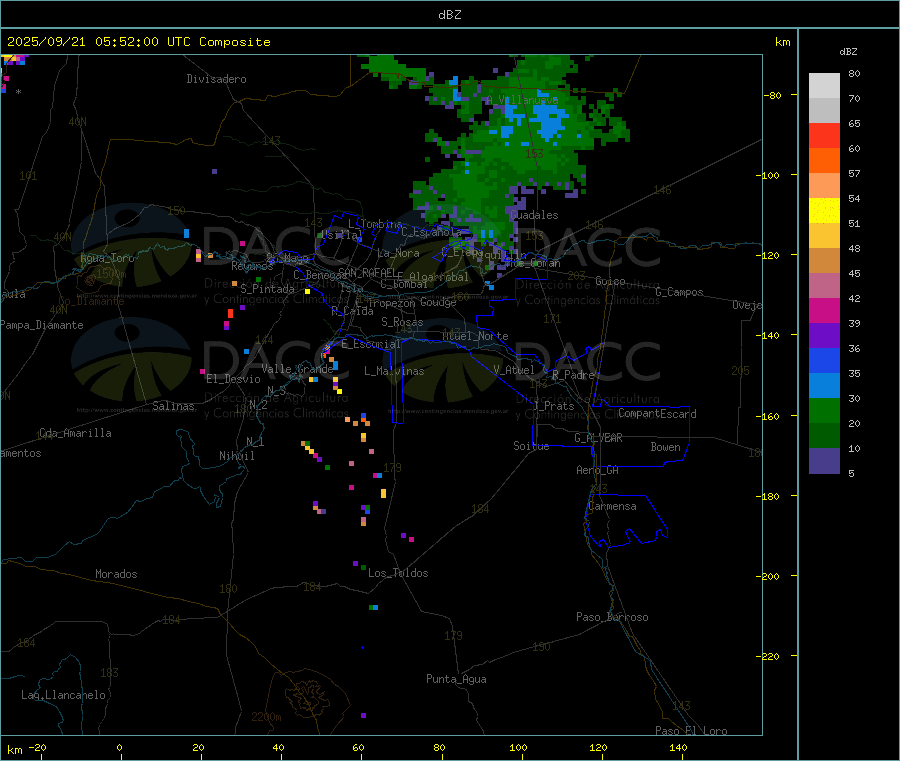This screenshot has height=761, width=900.
Task: Click the 'Valle_Grande' map label
Action: 297,369
